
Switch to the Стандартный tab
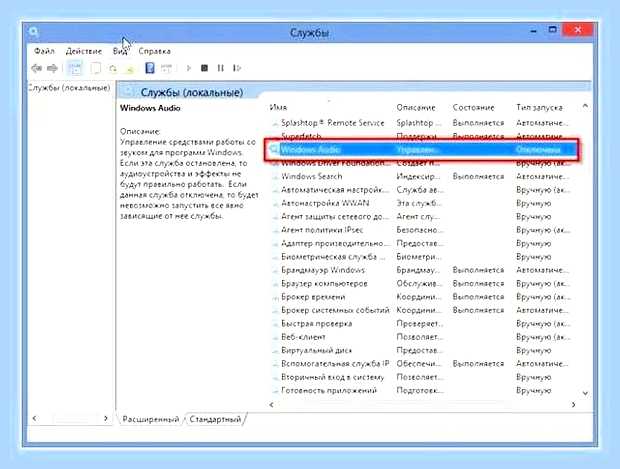coord(215,419)
